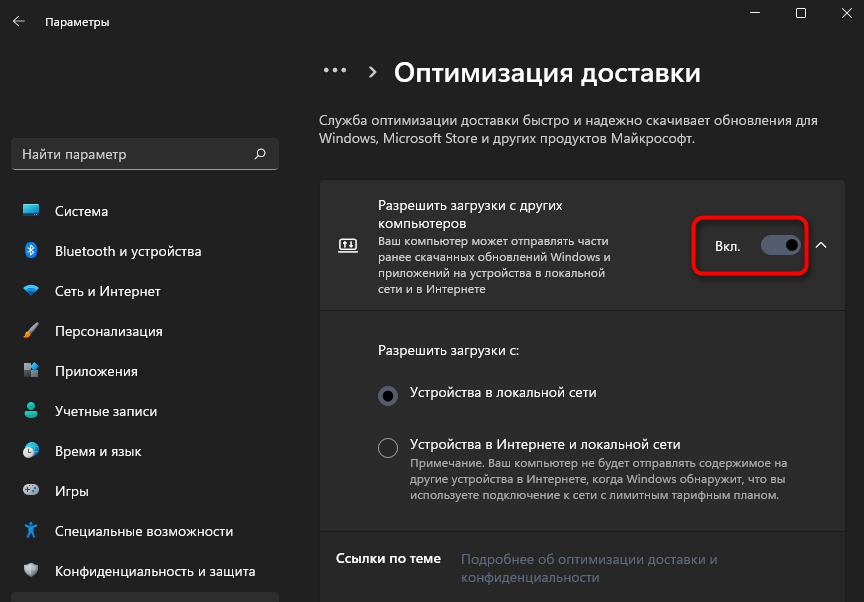Go back using the back arrow
864x602 pixels.
click(x=18, y=21)
